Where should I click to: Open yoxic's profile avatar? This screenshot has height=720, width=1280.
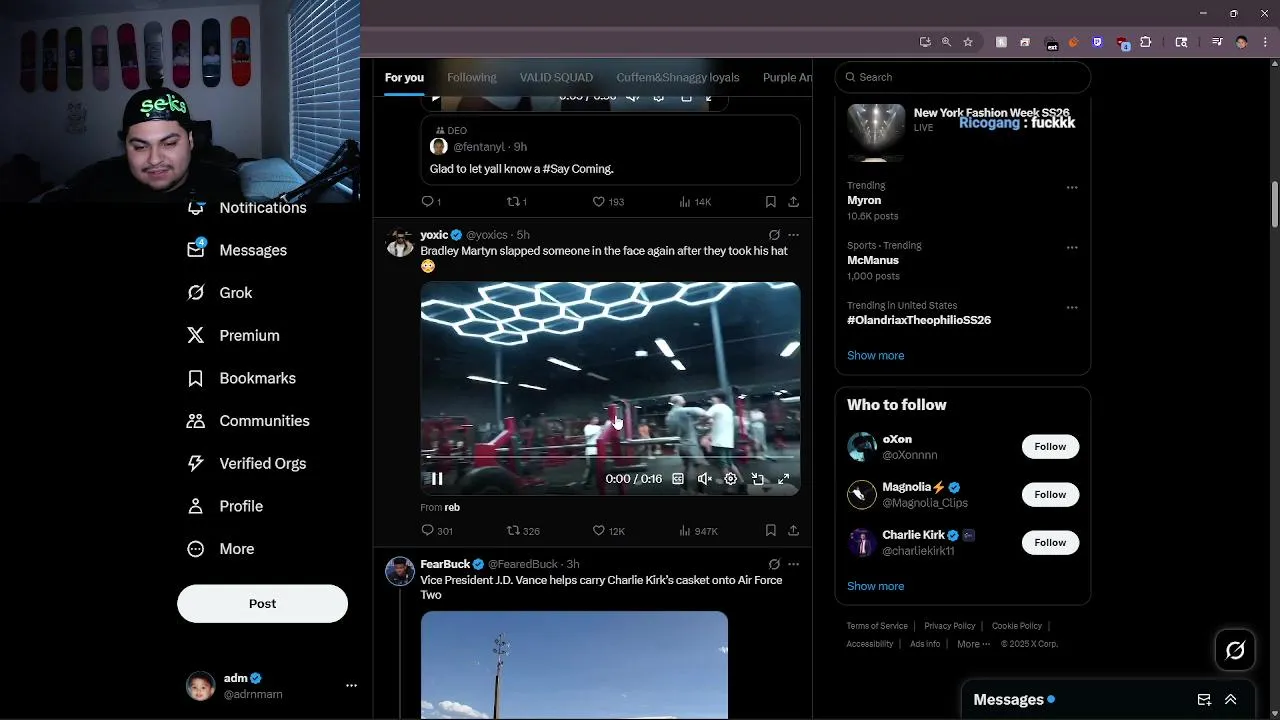tap(400, 243)
